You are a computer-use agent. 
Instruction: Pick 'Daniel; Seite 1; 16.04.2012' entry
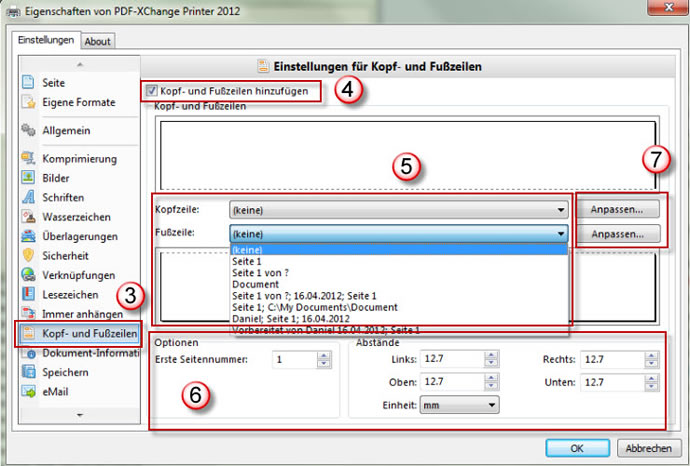[x=399, y=319]
